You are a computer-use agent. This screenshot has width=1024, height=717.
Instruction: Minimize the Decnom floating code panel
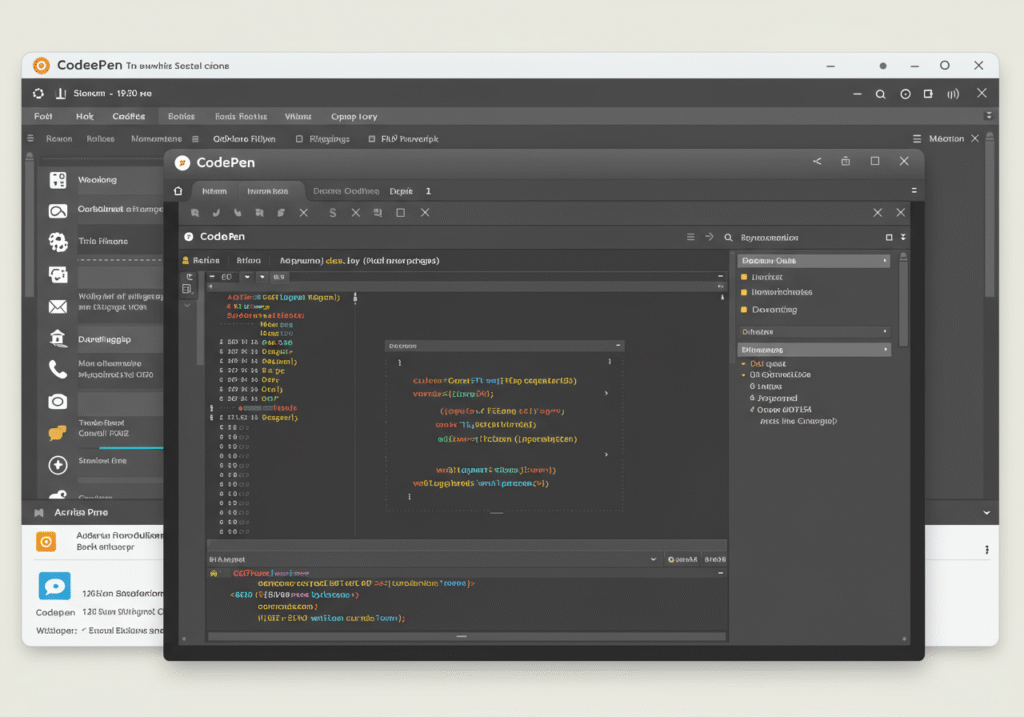tap(618, 345)
